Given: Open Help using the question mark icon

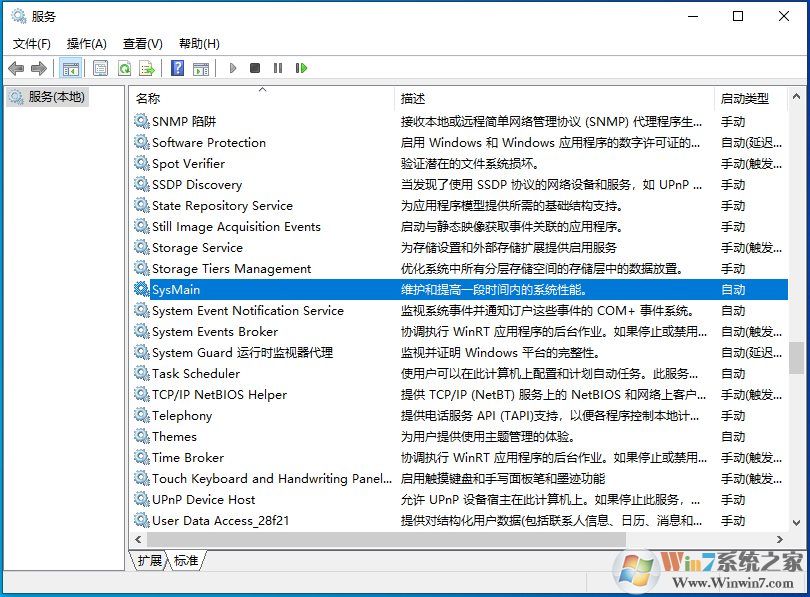Looking at the screenshot, I should point(177,68).
